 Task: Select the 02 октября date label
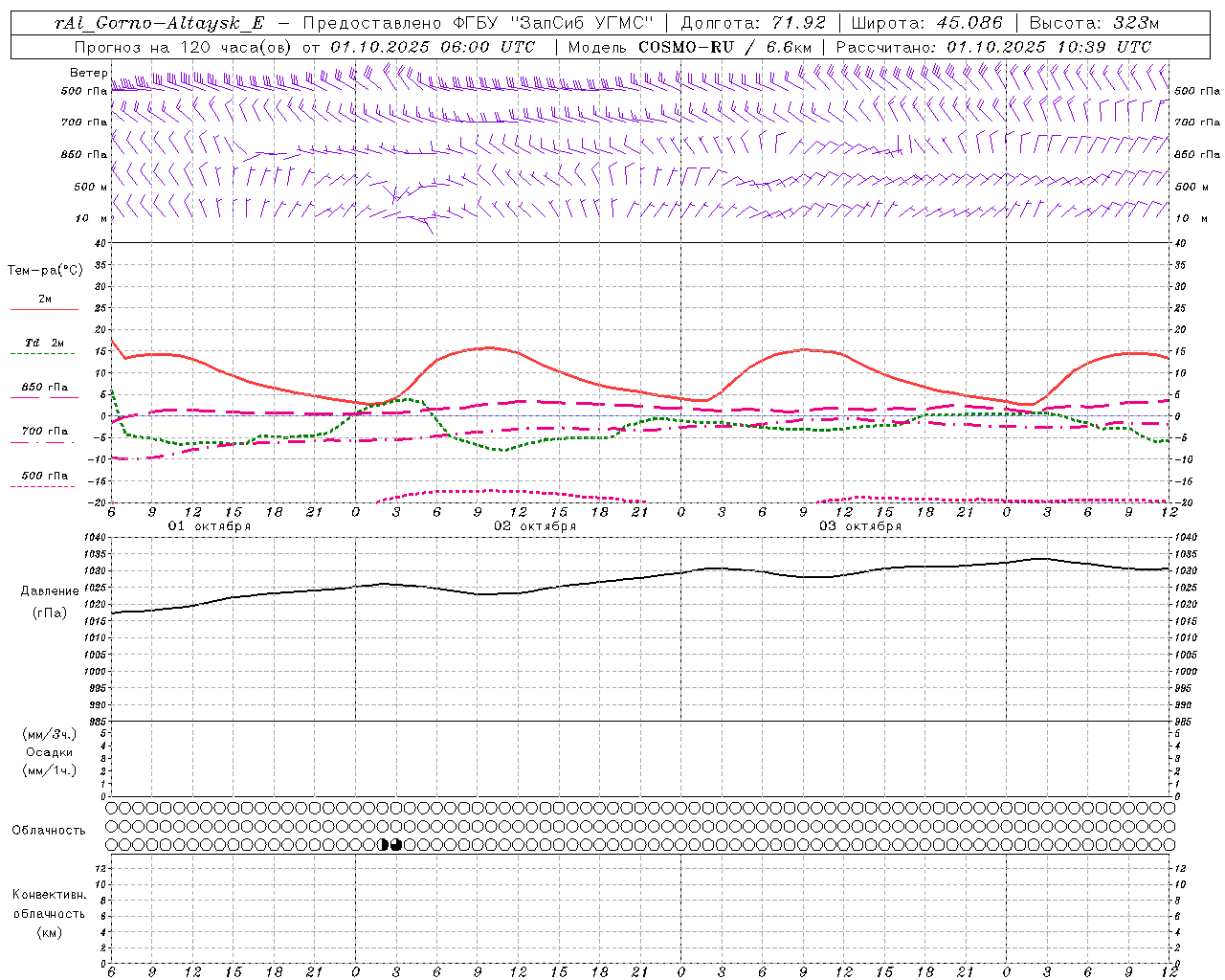point(535,526)
